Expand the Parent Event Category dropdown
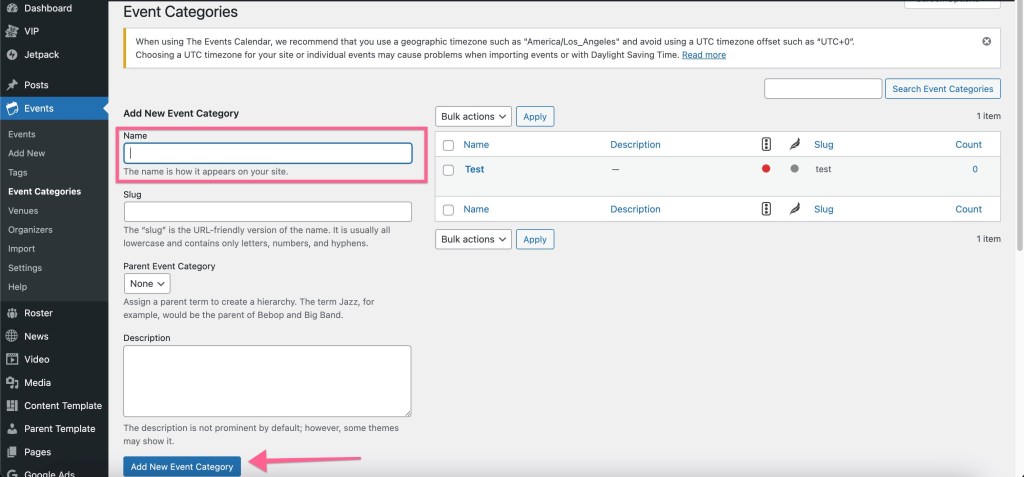This screenshot has height=477, width=1024. pos(147,284)
